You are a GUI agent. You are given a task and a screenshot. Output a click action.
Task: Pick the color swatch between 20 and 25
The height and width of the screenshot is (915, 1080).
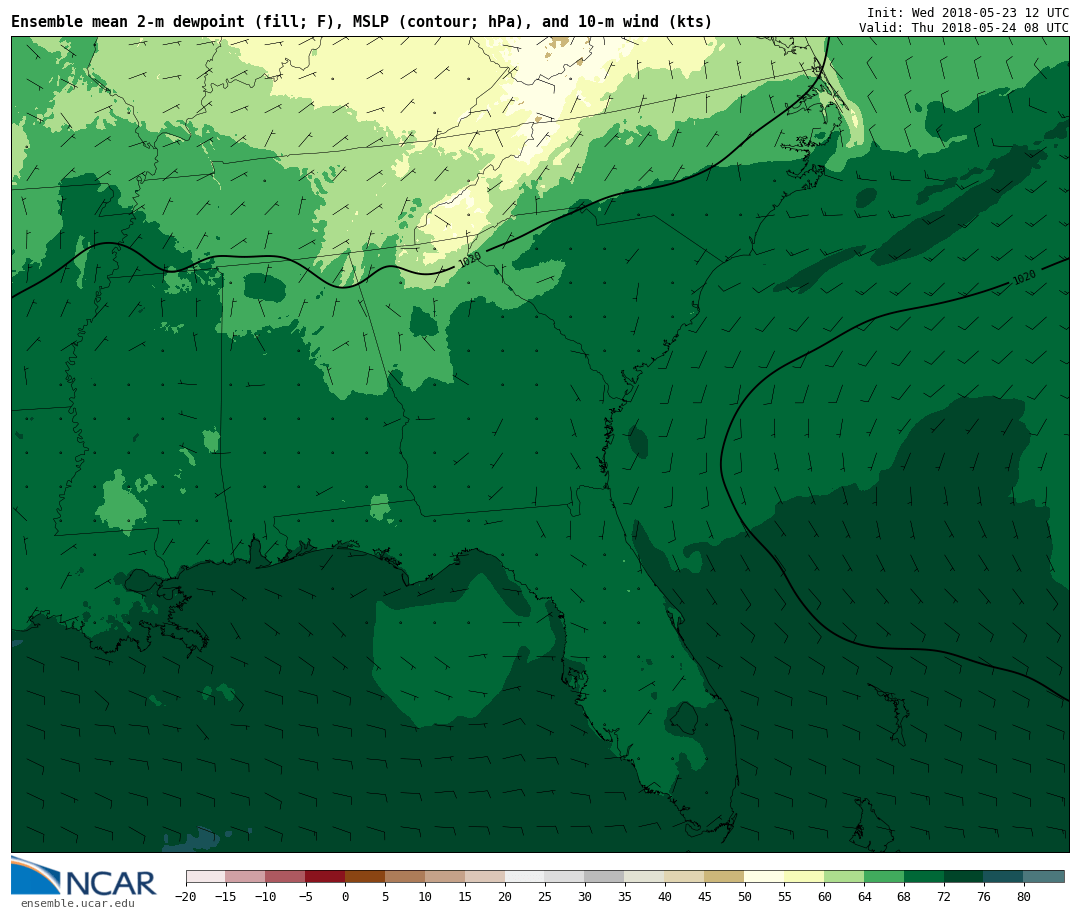tap(525, 877)
